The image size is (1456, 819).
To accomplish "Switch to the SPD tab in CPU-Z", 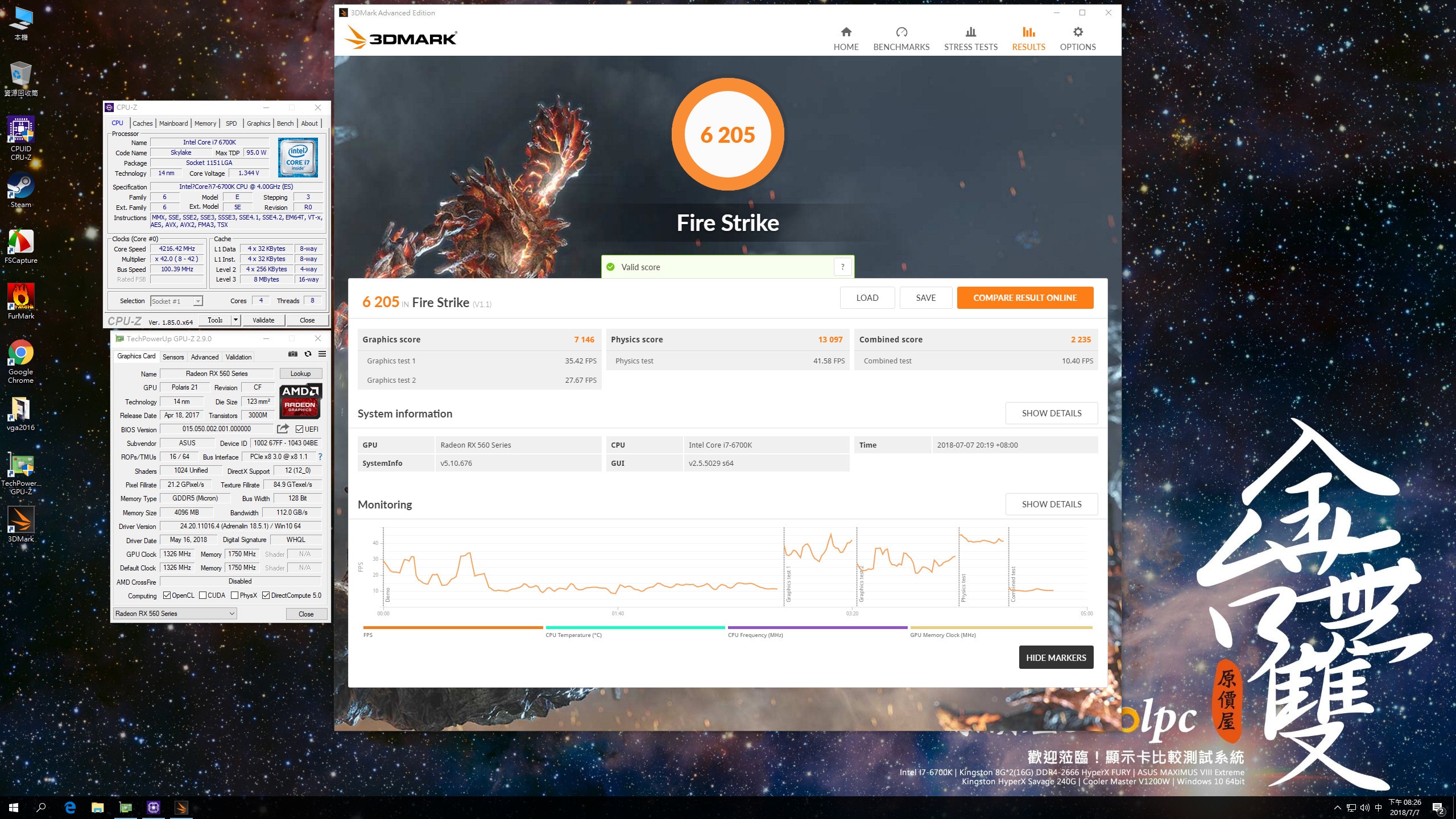I will click(x=231, y=123).
